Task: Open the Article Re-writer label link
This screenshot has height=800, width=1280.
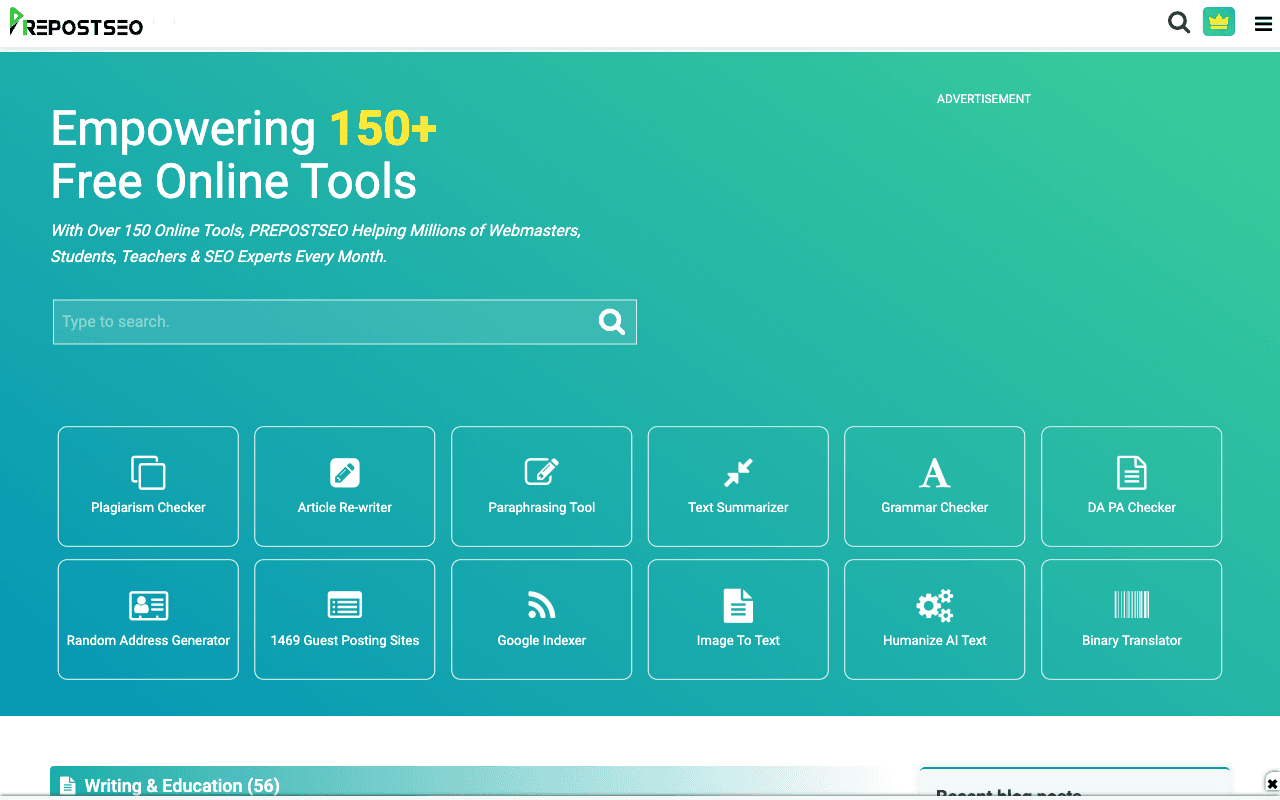Action: 345,507
